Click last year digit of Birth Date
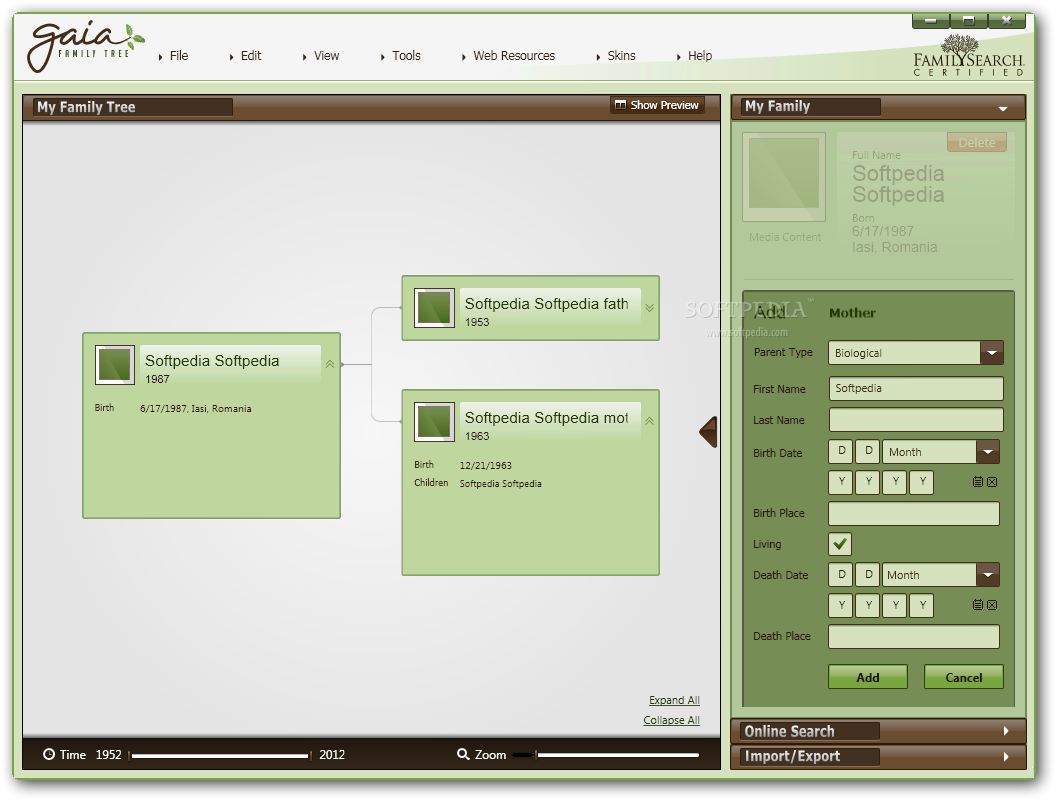This screenshot has width=1056, height=800. click(x=922, y=481)
